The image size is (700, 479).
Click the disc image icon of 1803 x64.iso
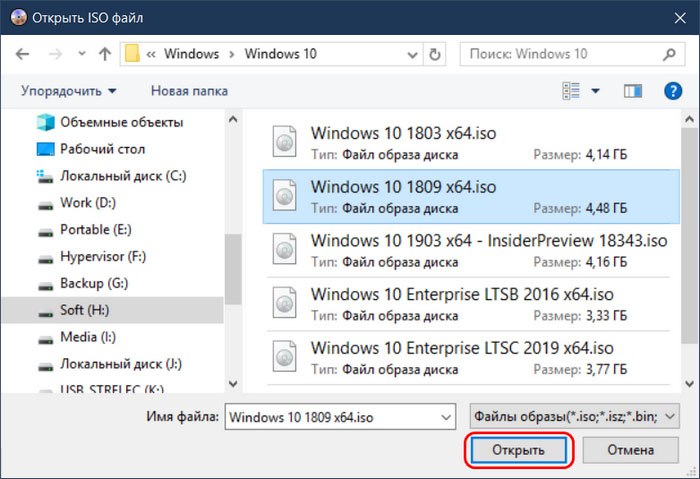point(284,142)
